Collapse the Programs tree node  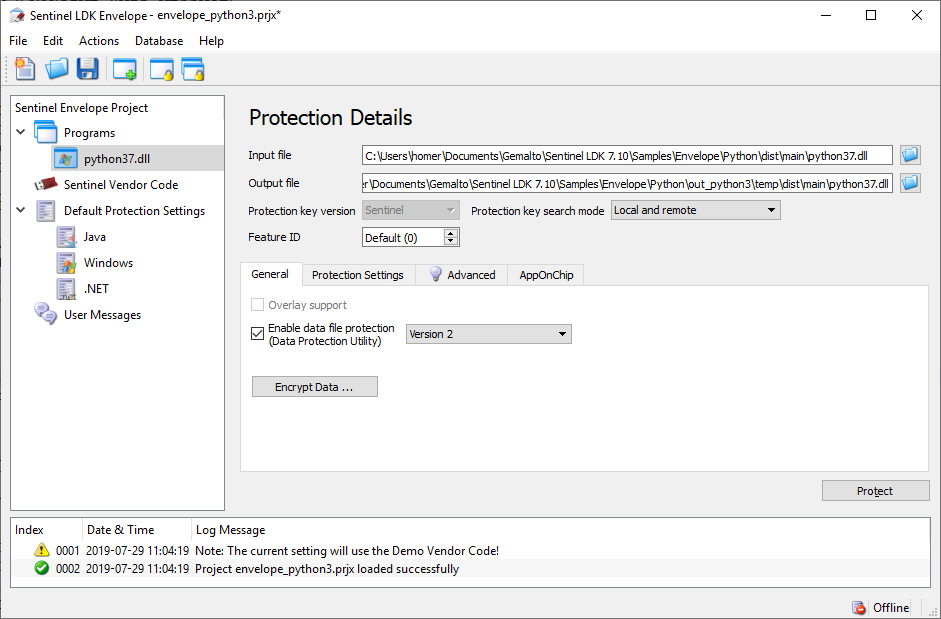tap(22, 131)
